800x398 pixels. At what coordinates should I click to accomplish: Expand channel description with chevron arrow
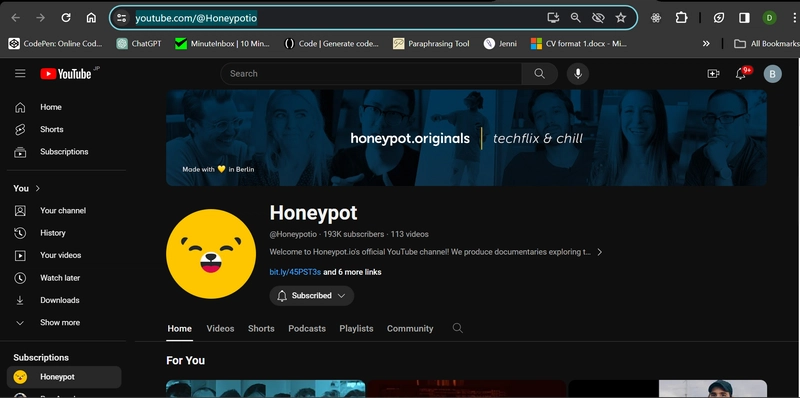[x=599, y=252]
